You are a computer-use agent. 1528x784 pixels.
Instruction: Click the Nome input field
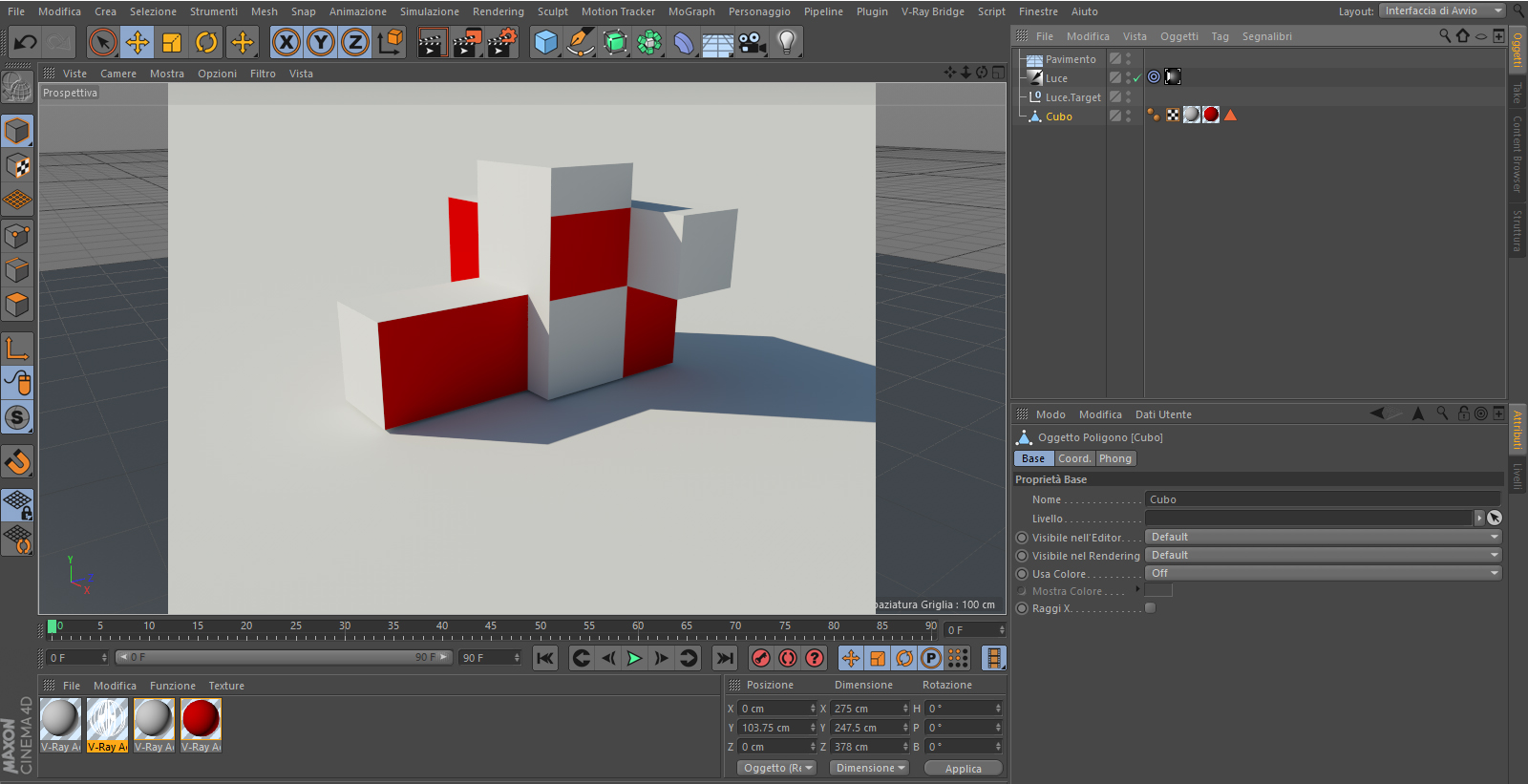[x=1323, y=499]
